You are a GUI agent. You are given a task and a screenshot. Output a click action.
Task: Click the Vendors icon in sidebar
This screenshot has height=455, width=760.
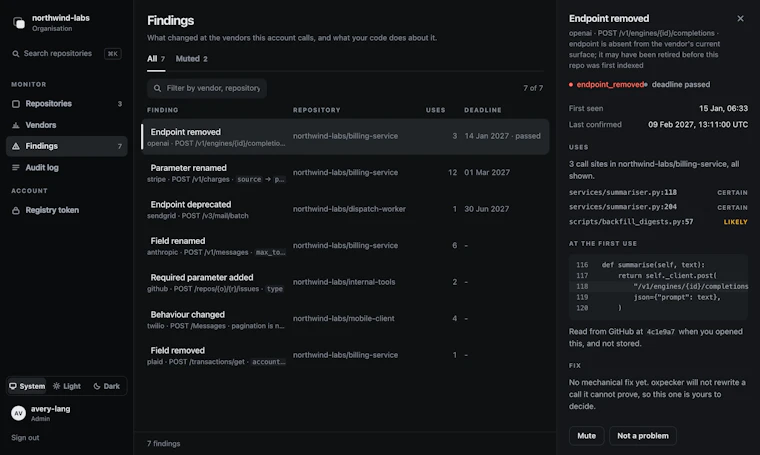[16, 125]
